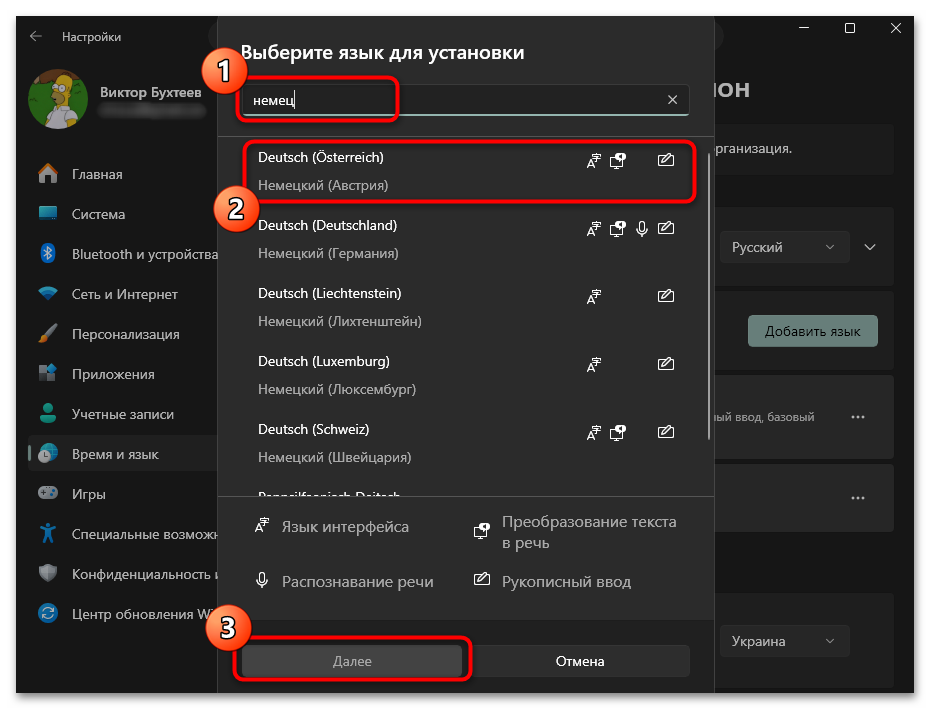Maximize the Settings window
930x709 pixels.
[x=849, y=28]
